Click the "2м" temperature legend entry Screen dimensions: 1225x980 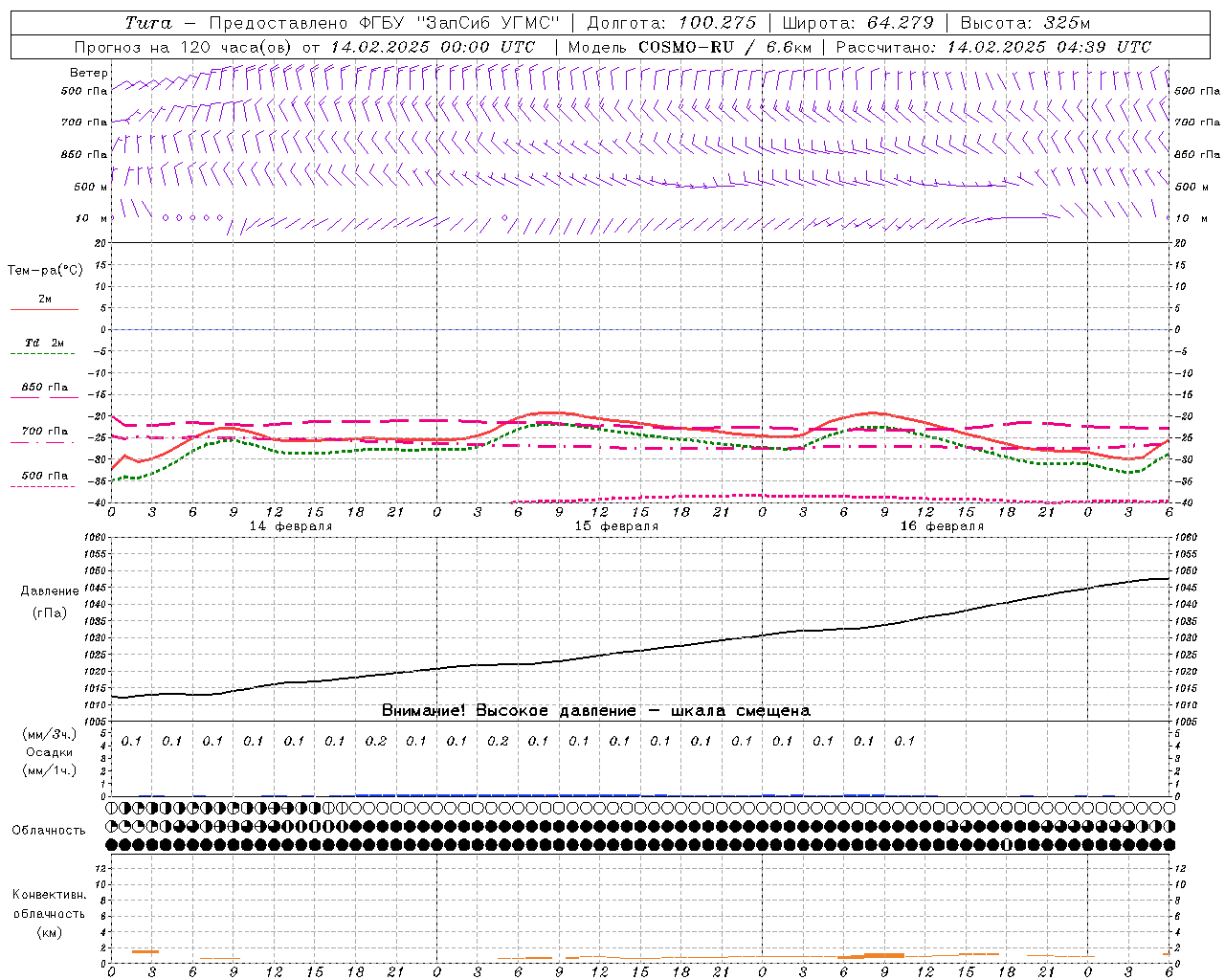click(45, 300)
